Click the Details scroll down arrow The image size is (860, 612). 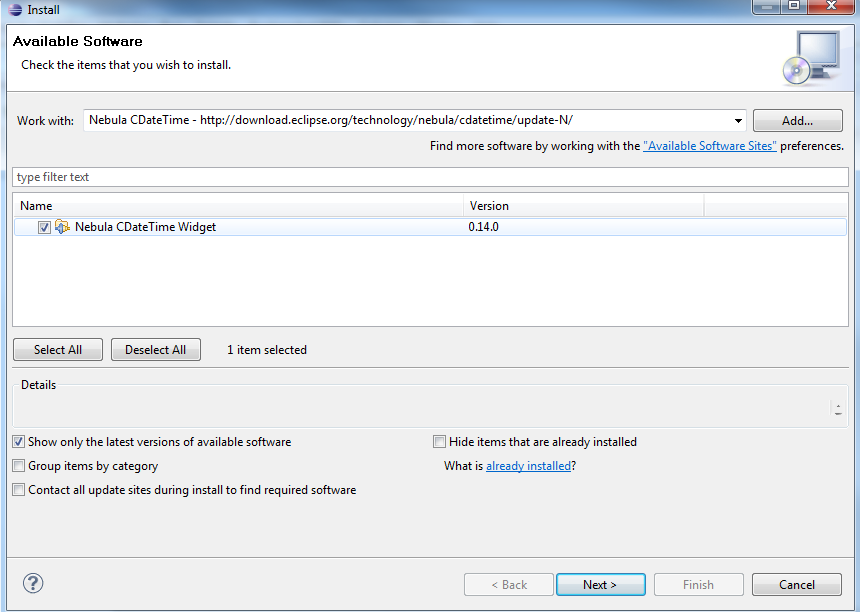(x=838, y=413)
